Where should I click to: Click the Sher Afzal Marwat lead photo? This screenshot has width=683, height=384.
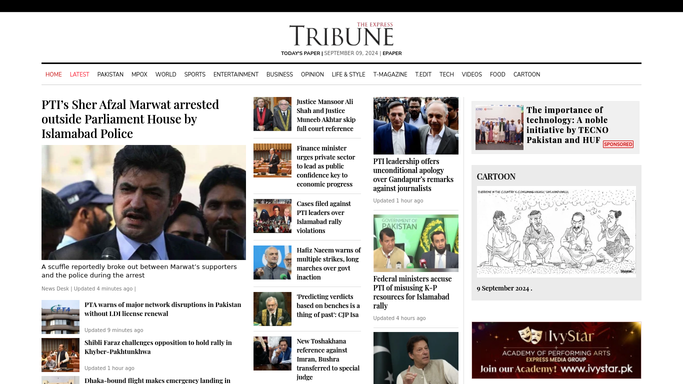[x=144, y=202]
